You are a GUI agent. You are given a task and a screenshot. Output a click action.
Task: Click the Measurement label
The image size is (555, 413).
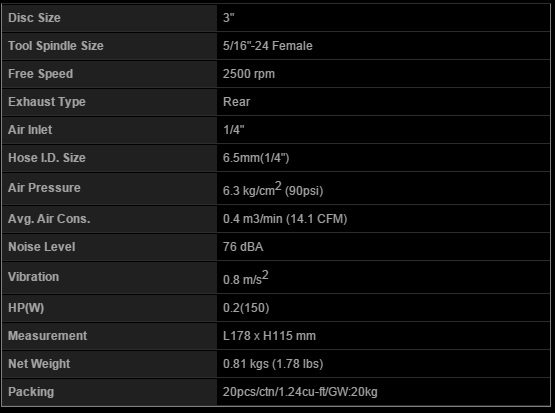[x=47, y=335]
